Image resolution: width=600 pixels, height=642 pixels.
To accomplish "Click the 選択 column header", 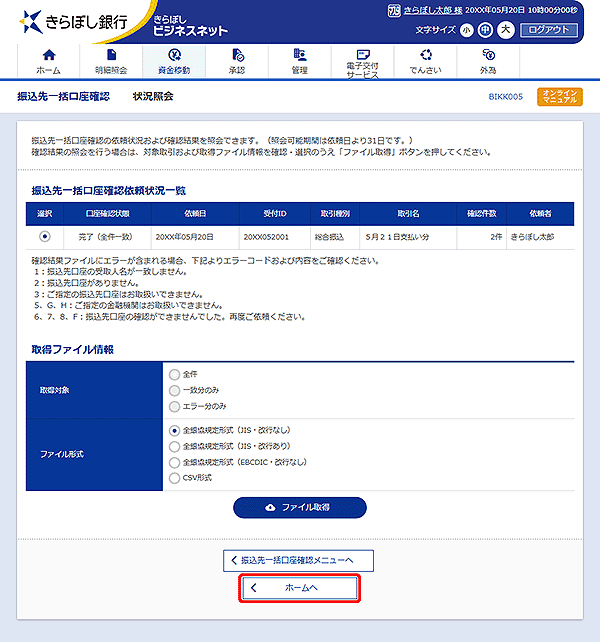I will coord(45,214).
